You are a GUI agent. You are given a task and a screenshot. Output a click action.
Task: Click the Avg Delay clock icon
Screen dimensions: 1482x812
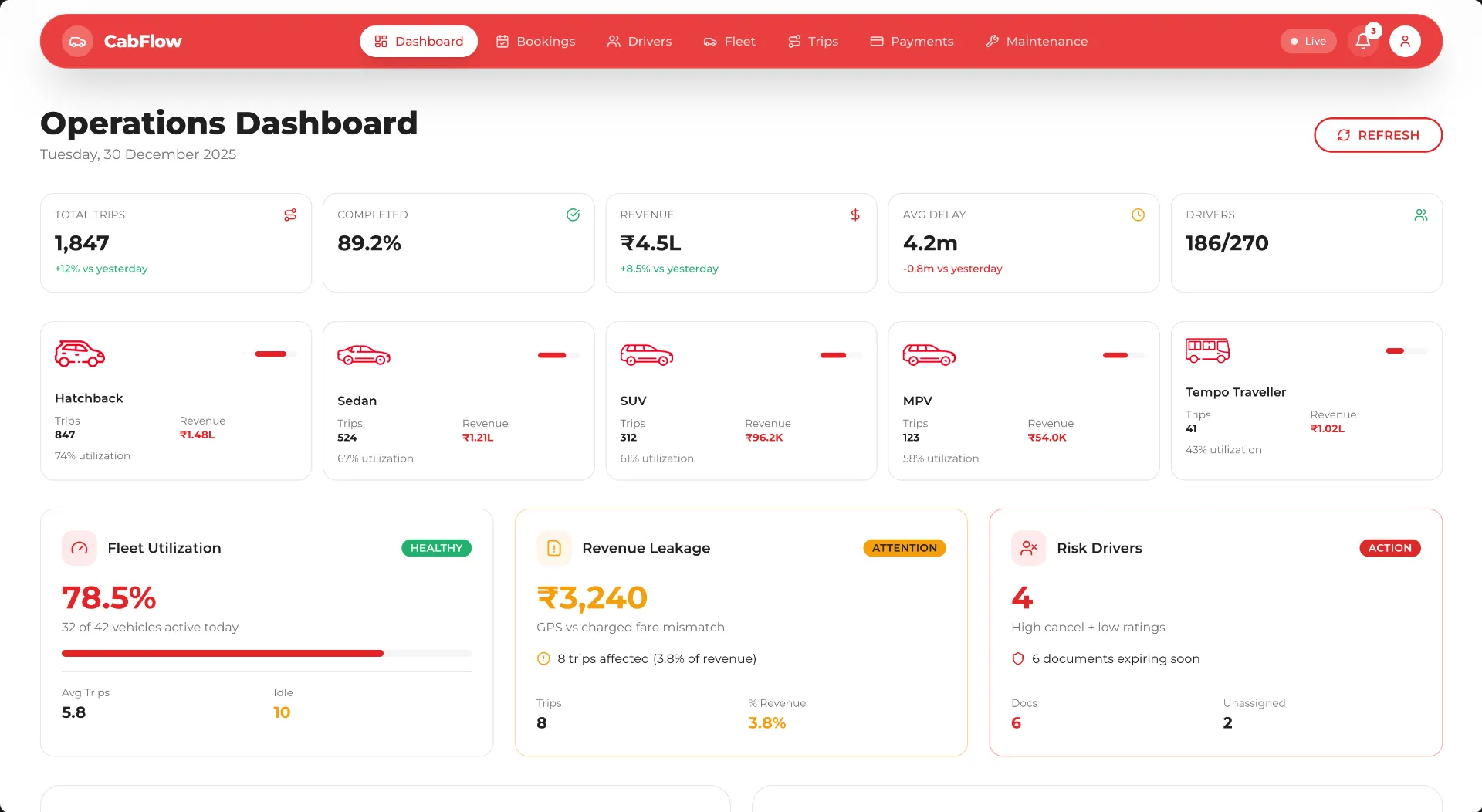click(x=1138, y=215)
